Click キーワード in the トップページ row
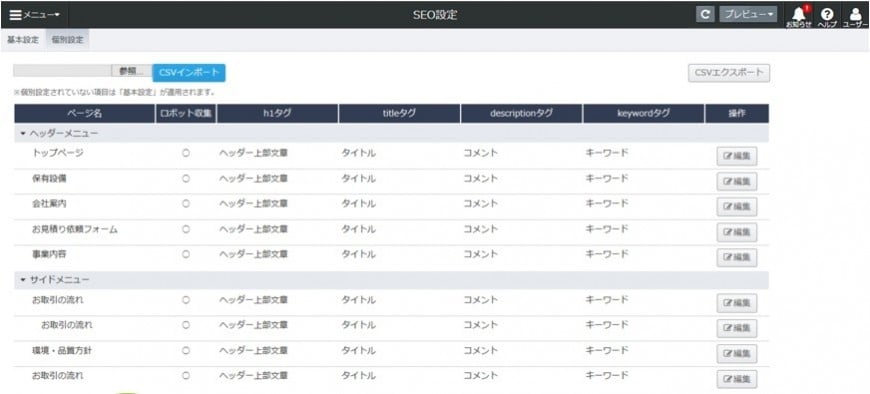The height and width of the screenshot is (394, 870). pos(607,153)
